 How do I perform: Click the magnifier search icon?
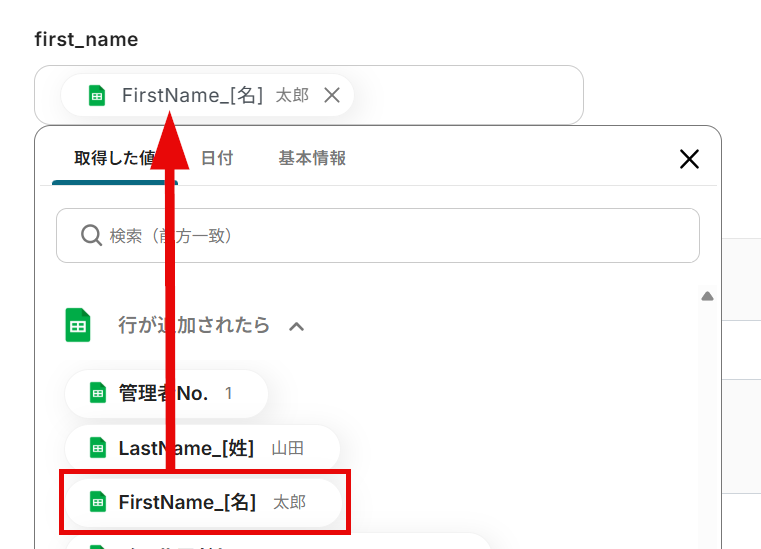coord(91,235)
